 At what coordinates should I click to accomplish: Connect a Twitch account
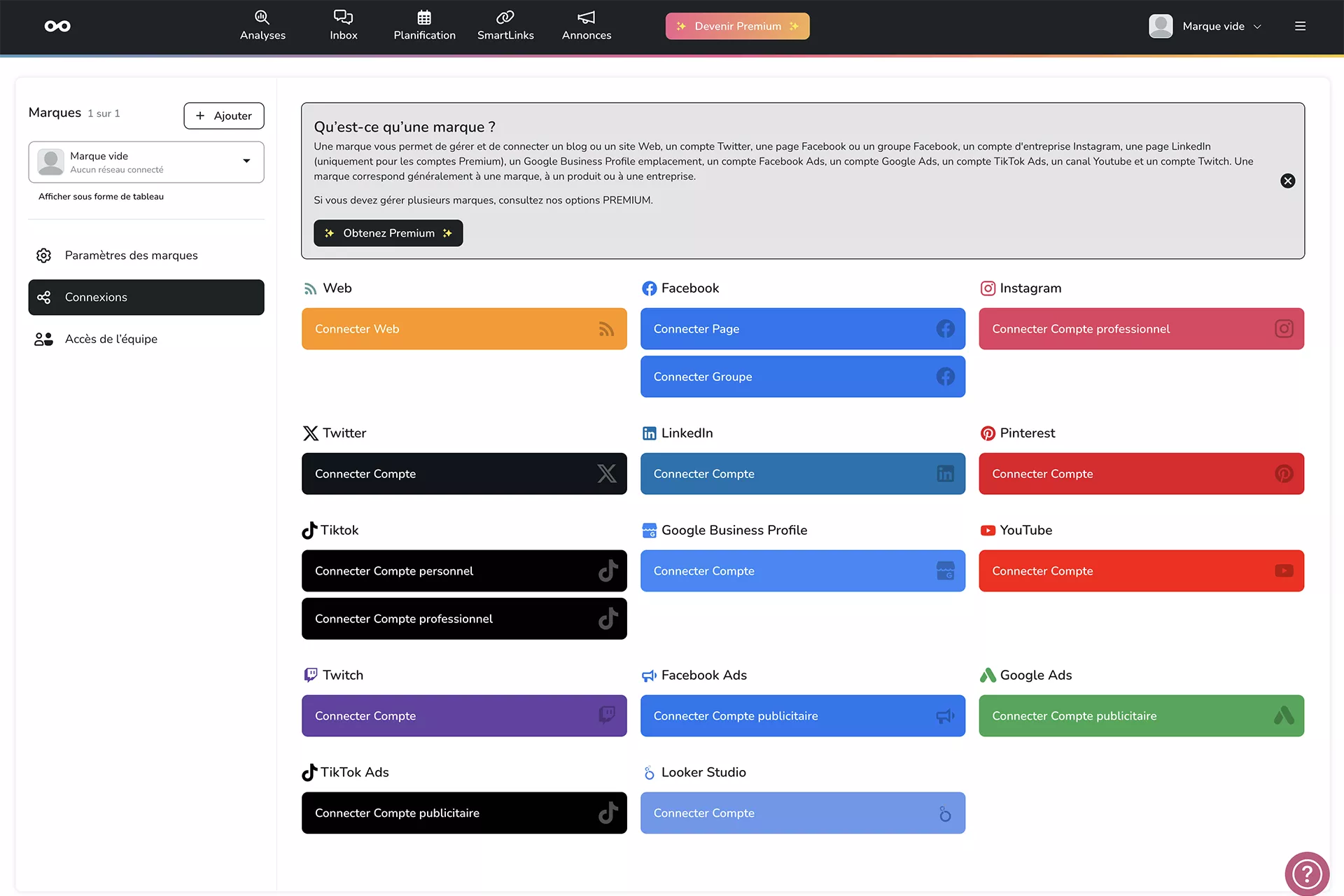coord(464,715)
